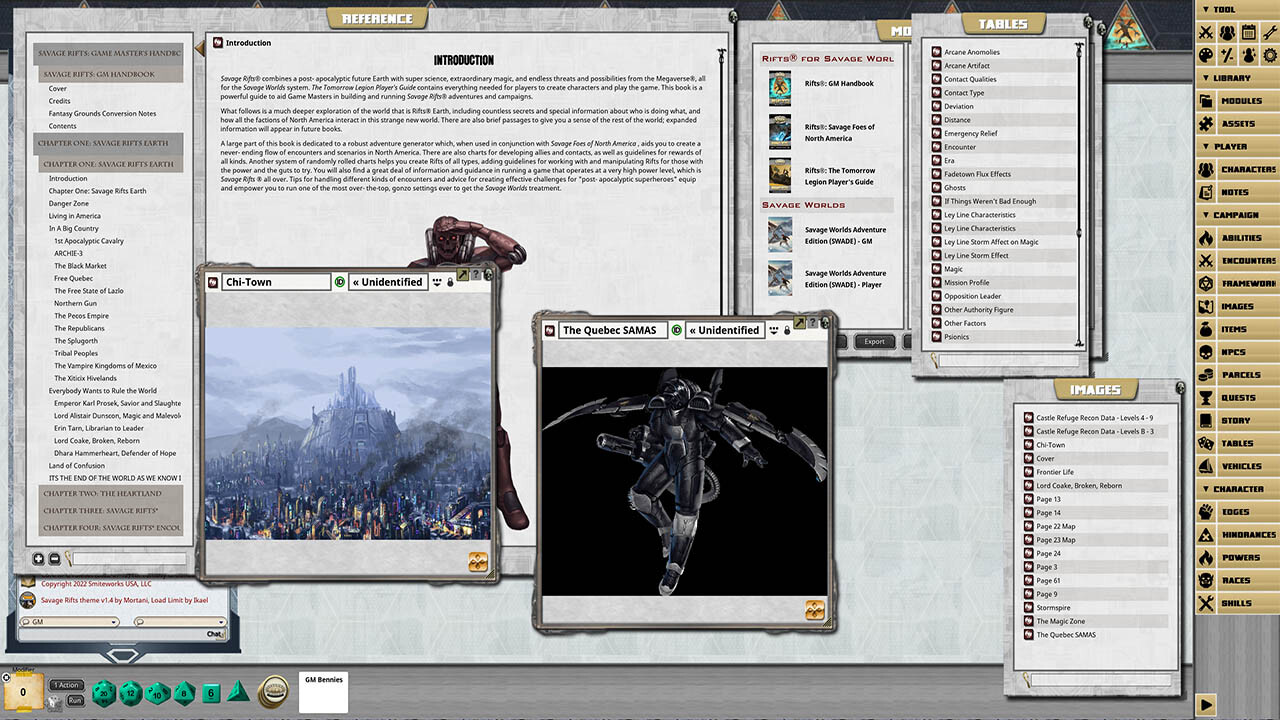
Task: Roll the green d20 die
Action: tap(103, 691)
